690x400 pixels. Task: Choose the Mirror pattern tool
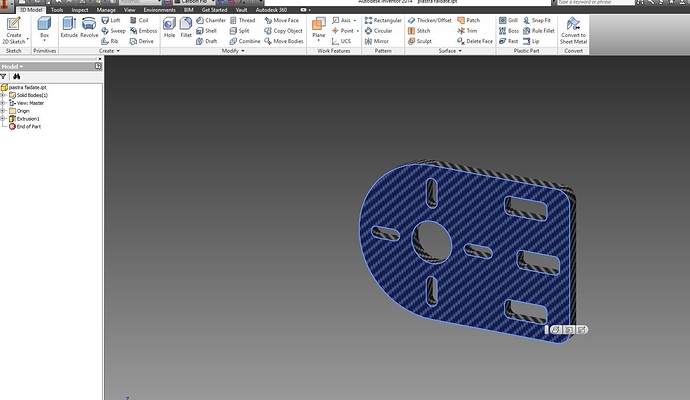click(375, 41)
